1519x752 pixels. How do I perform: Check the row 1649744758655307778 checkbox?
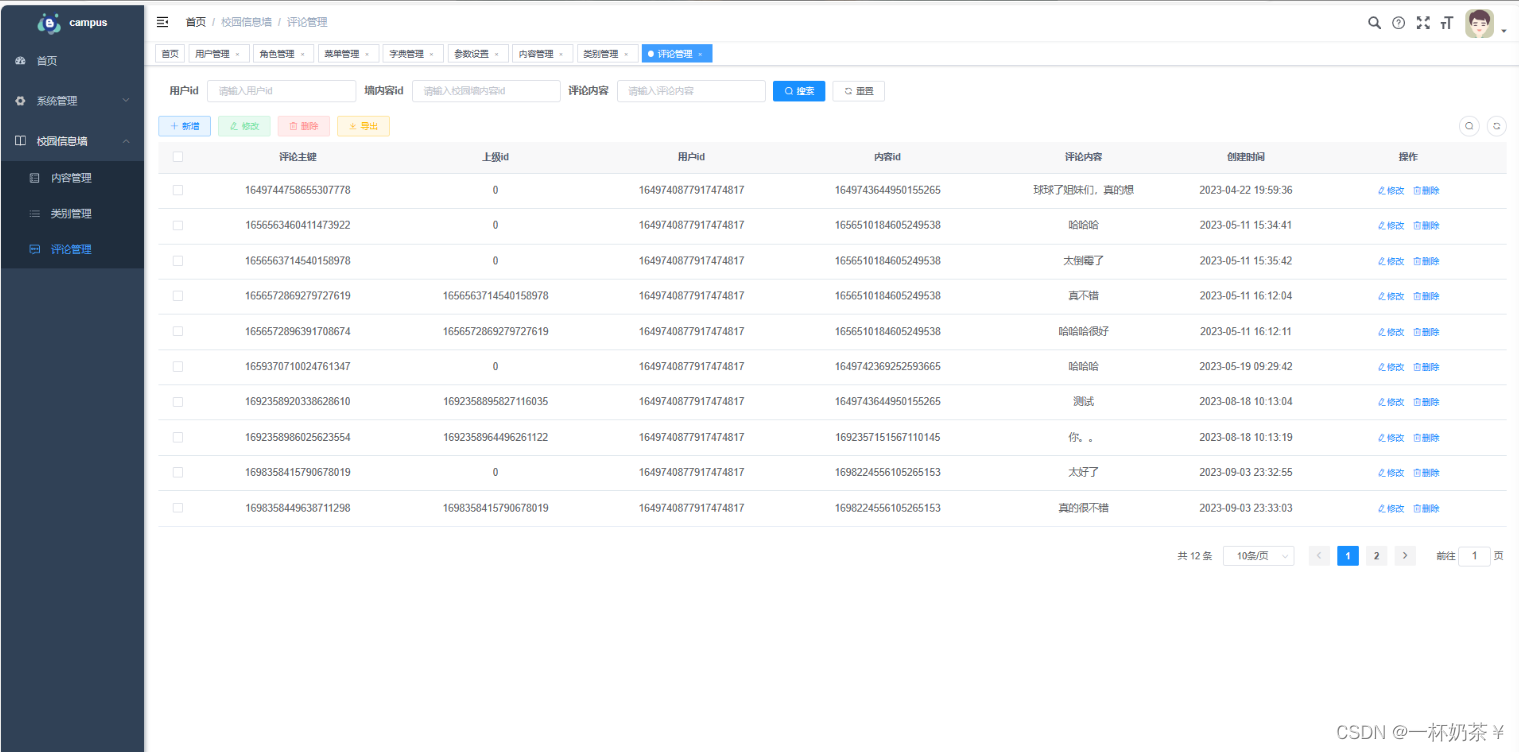[x=178, y=190]
